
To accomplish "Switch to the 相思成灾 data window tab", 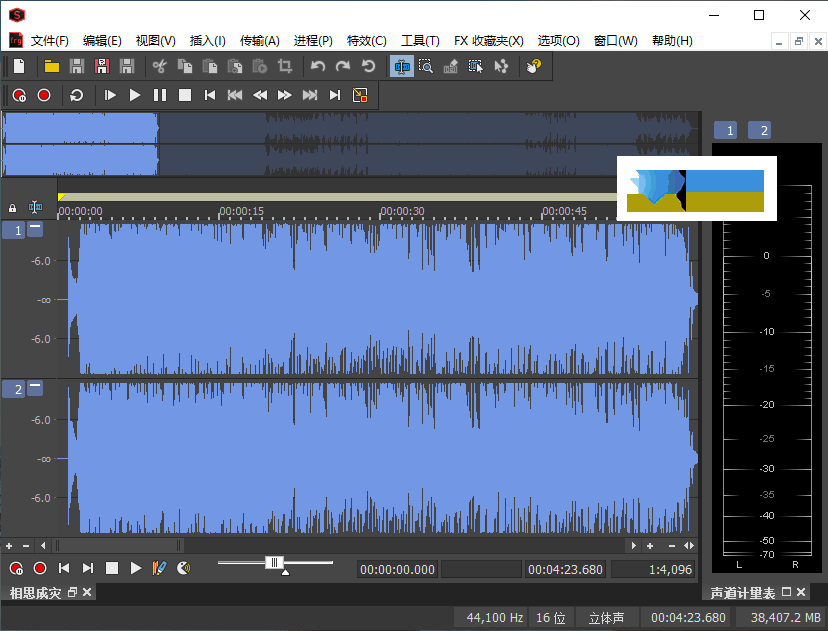I will point(35,593).
